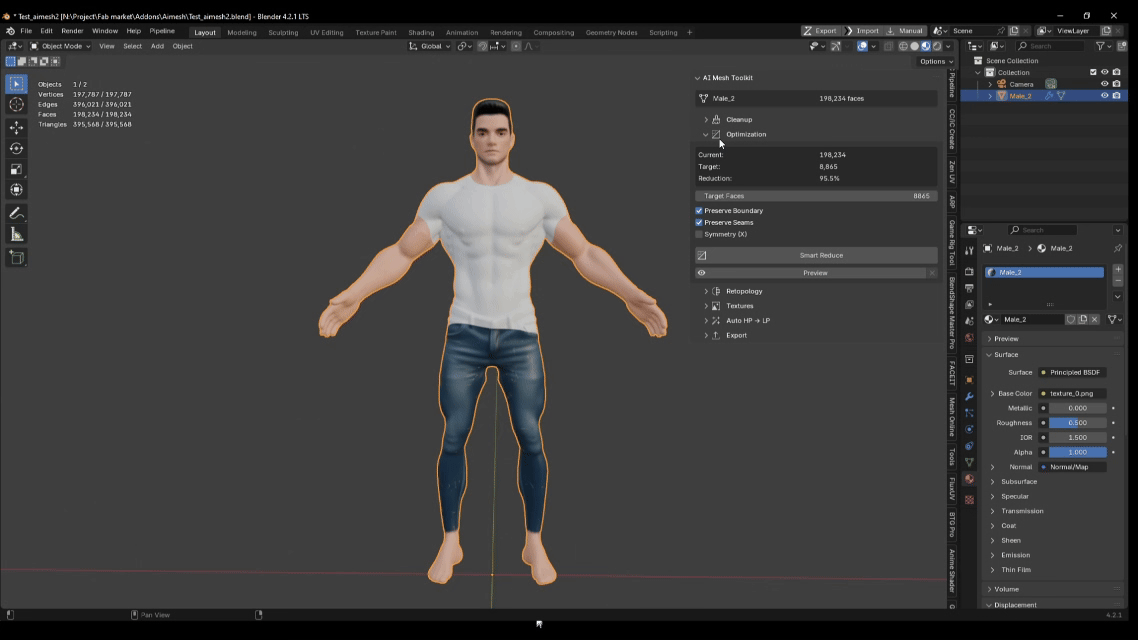Click the fake user shield icon for Male_2 material
Screen dimensions: 1138x640
click(x=1071, y=319)
